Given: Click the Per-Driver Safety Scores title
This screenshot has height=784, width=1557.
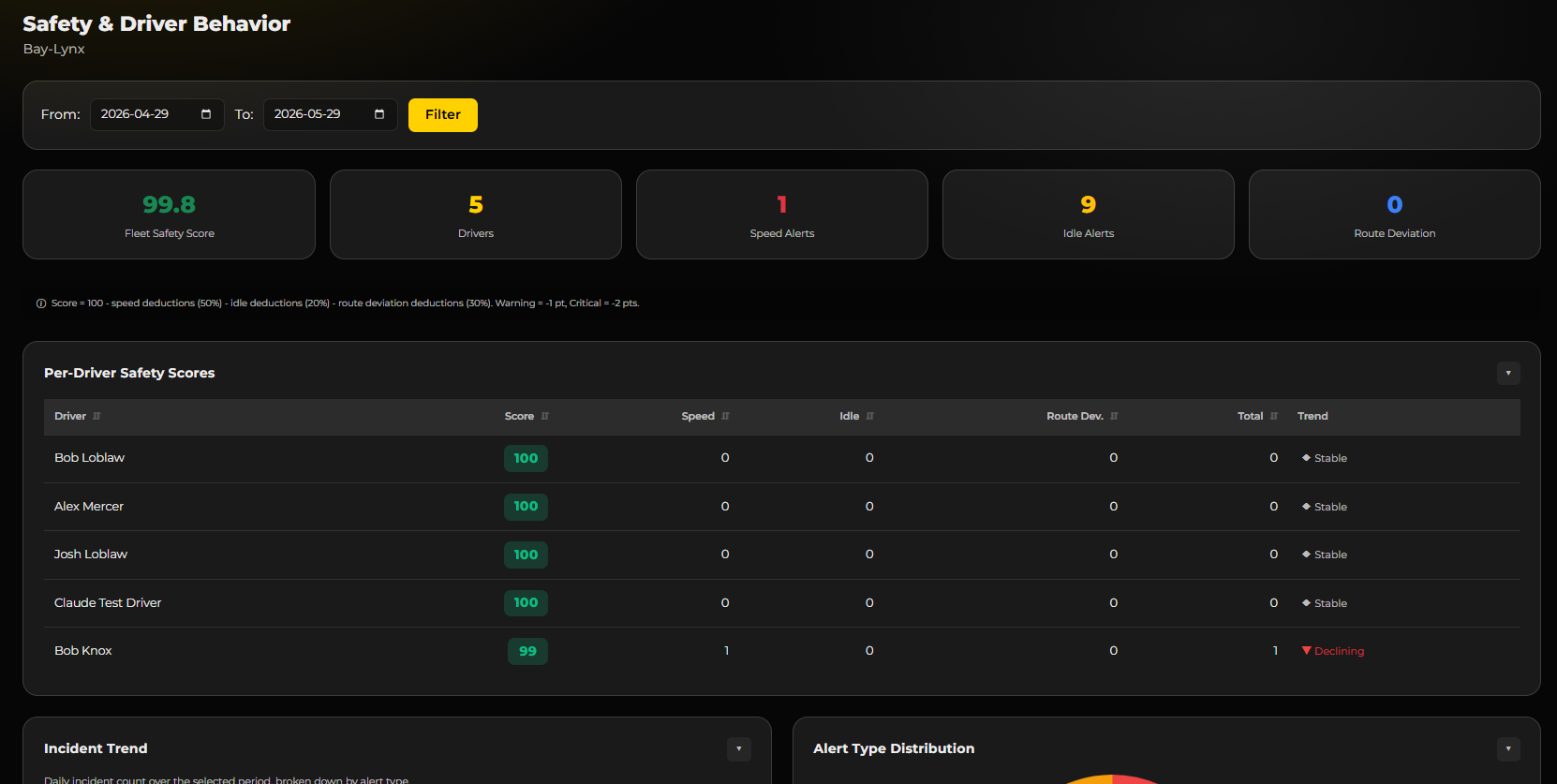Looking at the screenshot, I should tap(129, 373).
